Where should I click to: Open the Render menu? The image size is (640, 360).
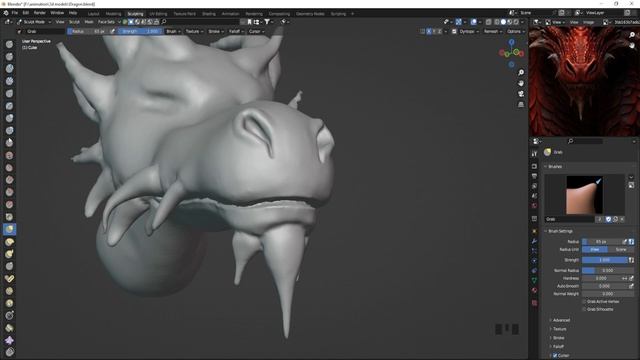click(x=40, y=13)
